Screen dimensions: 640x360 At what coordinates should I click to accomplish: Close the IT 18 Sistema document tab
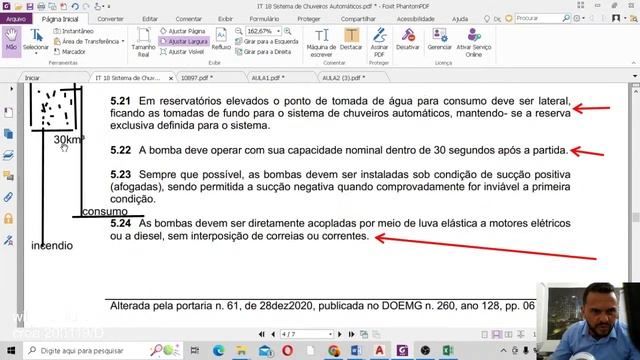click(x=171, y=78)
